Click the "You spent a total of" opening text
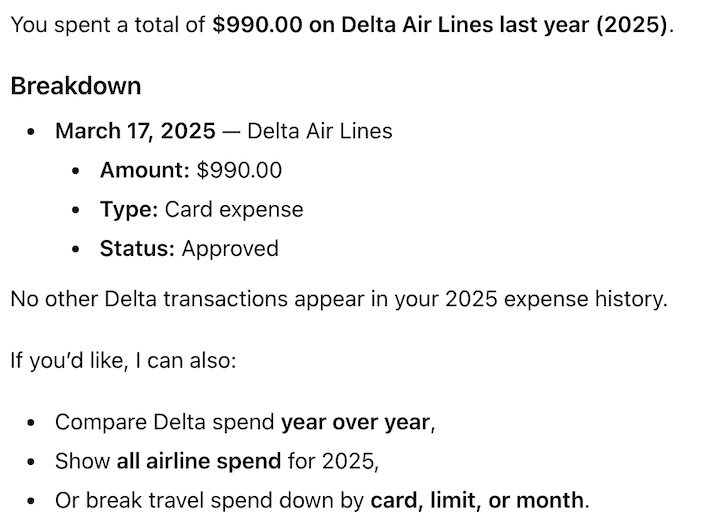 tap(108, 25)
